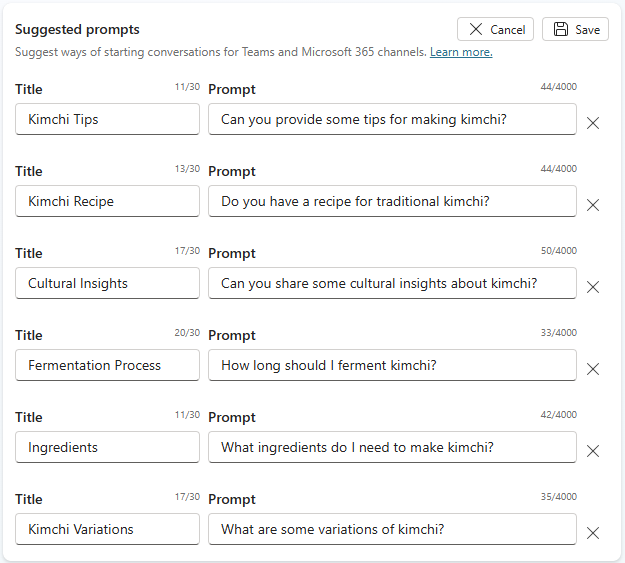Viewport: 625px width, 563px height.
Task: Click the traditional kimchi recipe prompt field
Action: tap(392, 201)
